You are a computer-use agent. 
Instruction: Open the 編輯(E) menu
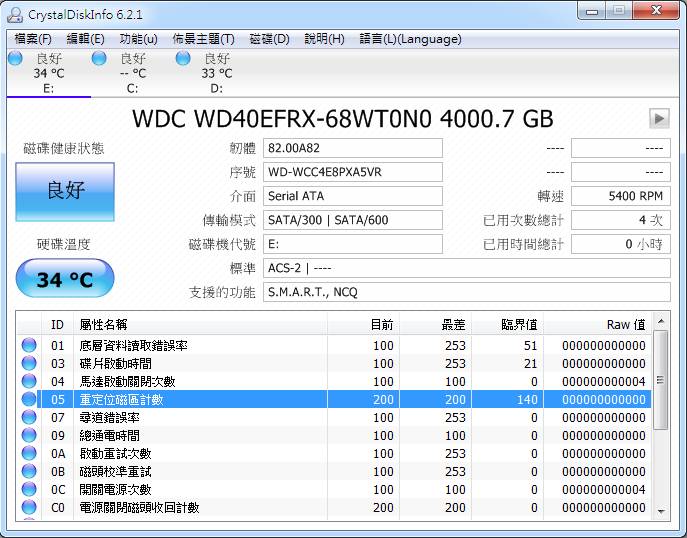pos(85,39)
